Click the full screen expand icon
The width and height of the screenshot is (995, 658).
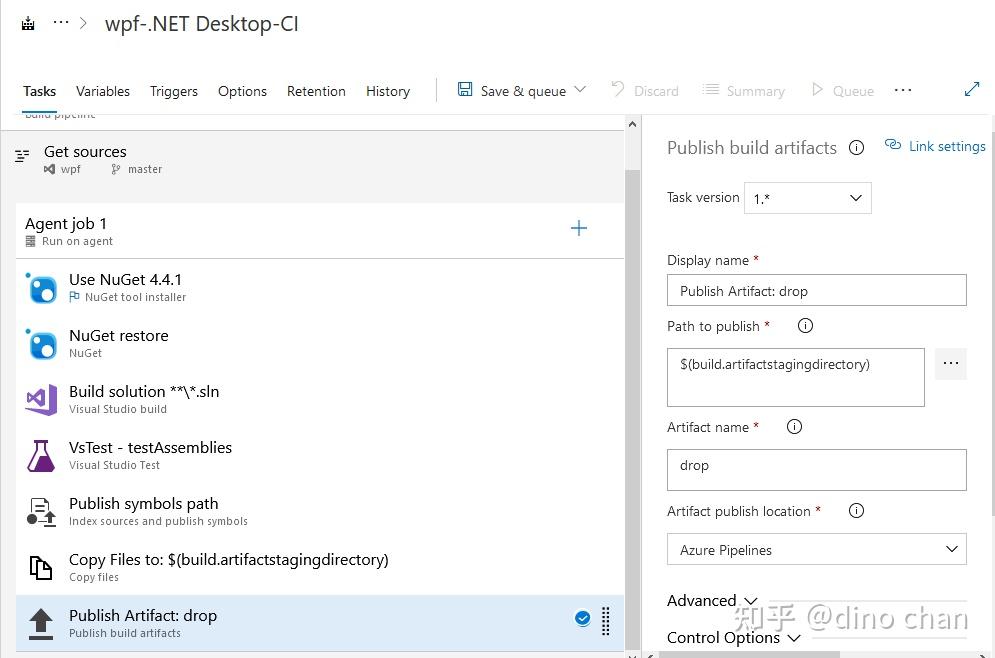(972, 89)
